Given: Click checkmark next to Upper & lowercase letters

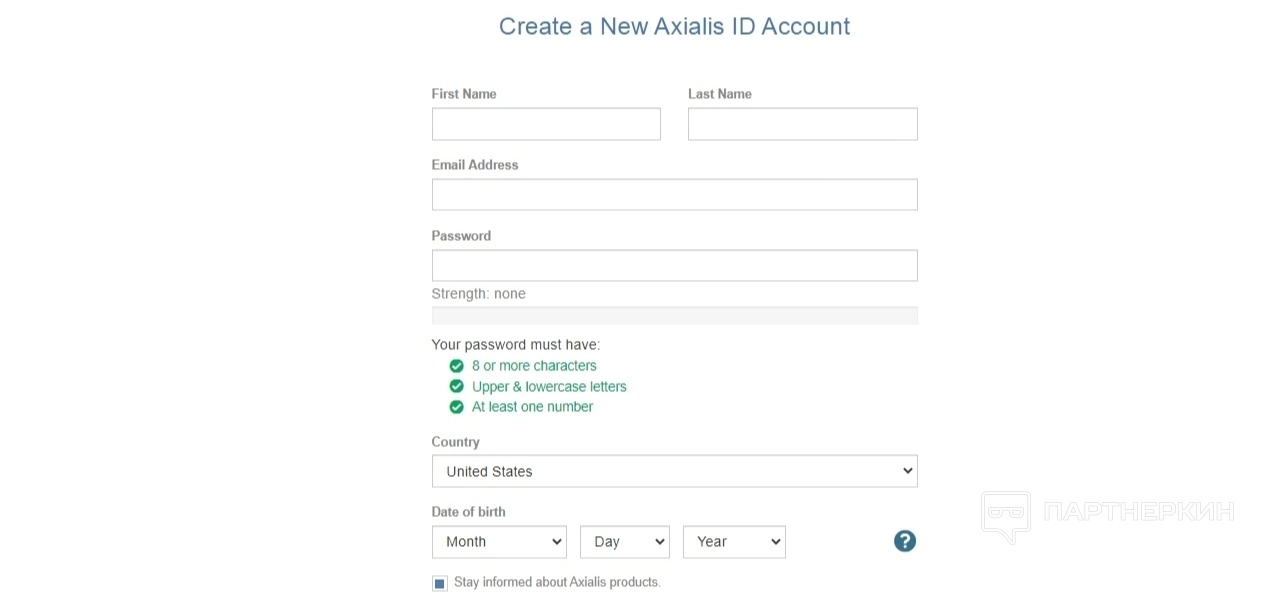Looking at the screenshot, I should (456, 386).
